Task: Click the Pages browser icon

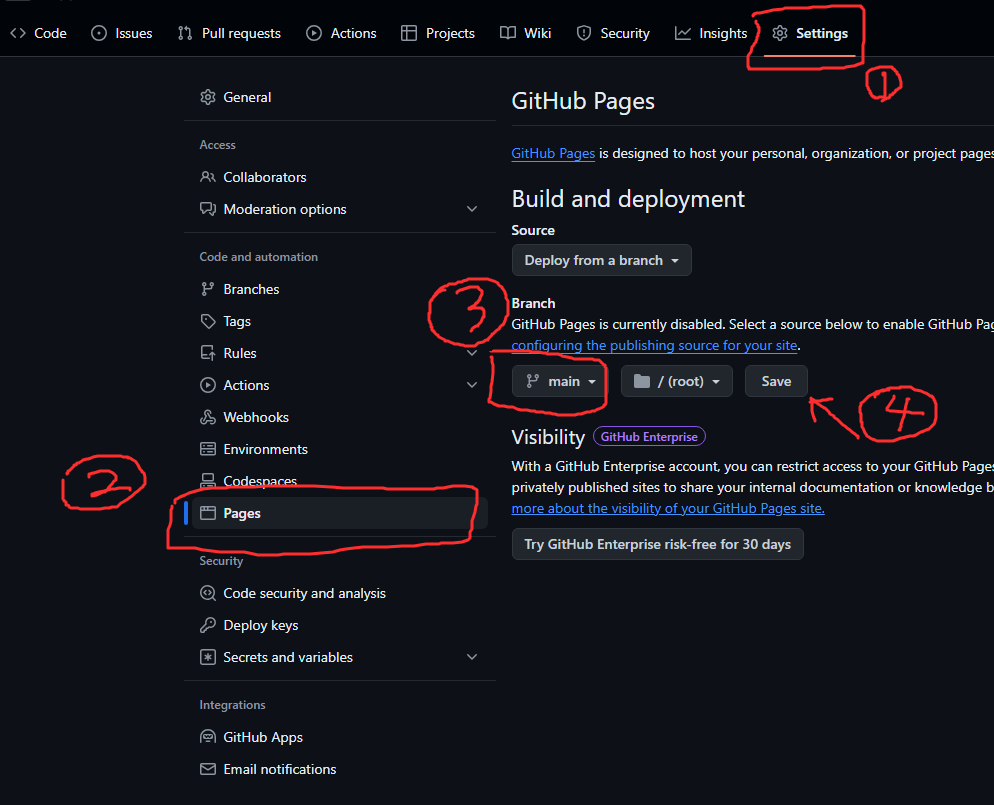Action: pos(208,513)
